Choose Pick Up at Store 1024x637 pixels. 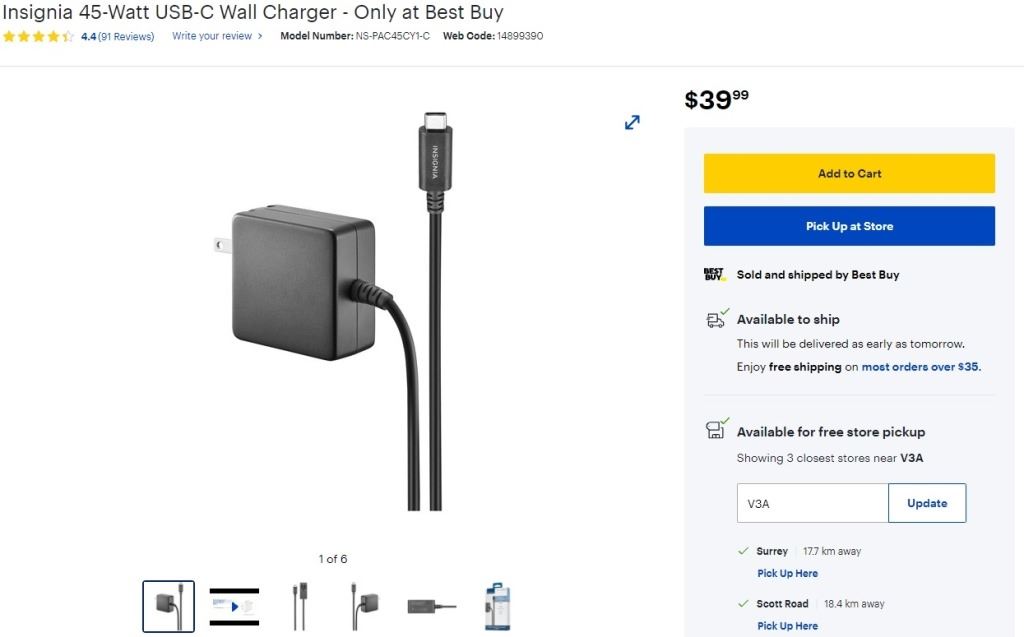click(849, 226)
